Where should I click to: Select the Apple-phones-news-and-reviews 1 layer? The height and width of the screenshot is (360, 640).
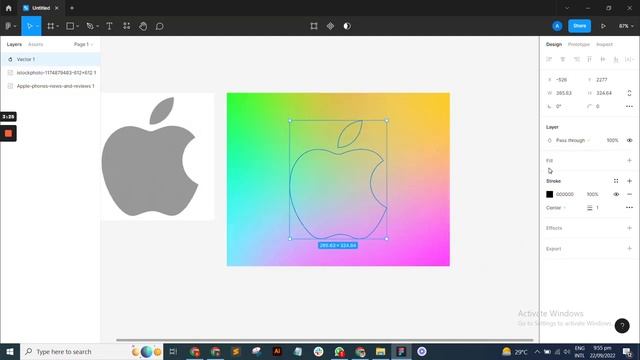tap(50, 86)
